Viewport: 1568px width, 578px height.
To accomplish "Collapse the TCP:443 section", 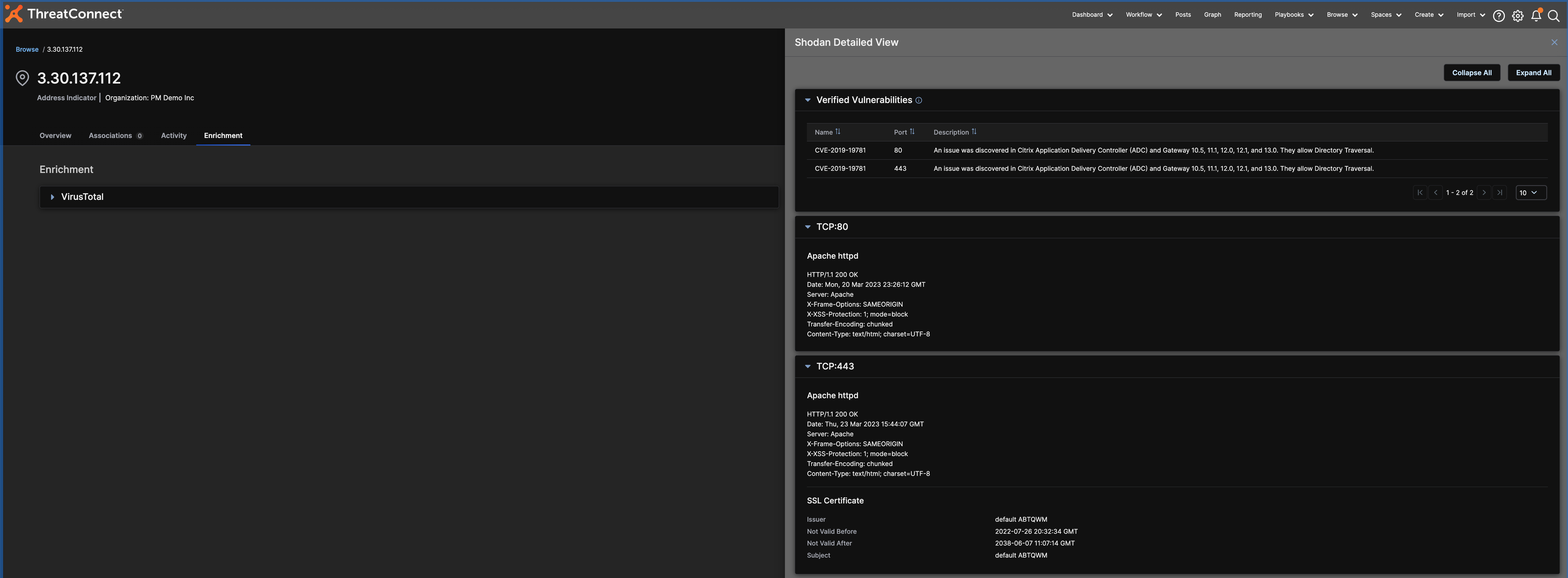I will (808, 366).
